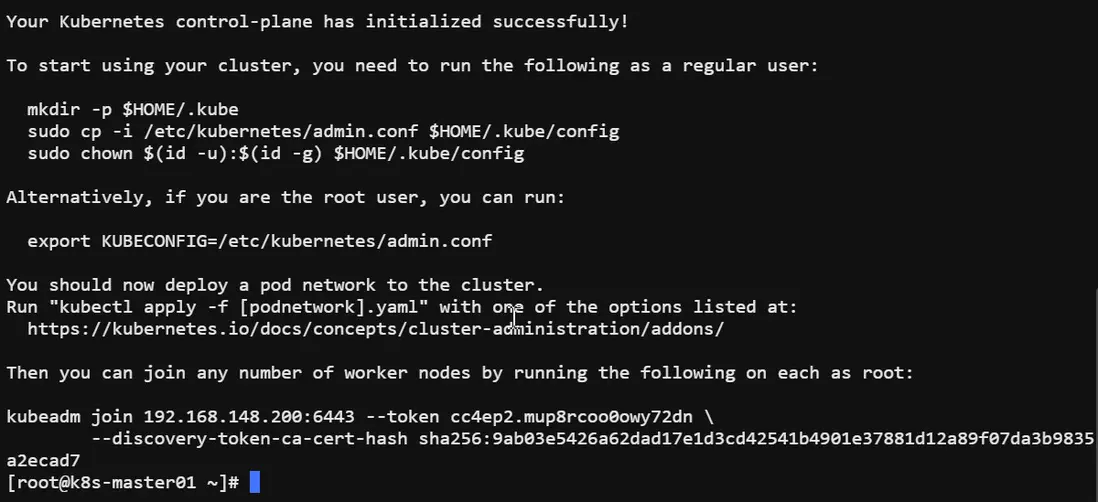1098x502 pixels.
Task: Click the Kubernetes addons documentation URL
Action: (x=375, y=328)
